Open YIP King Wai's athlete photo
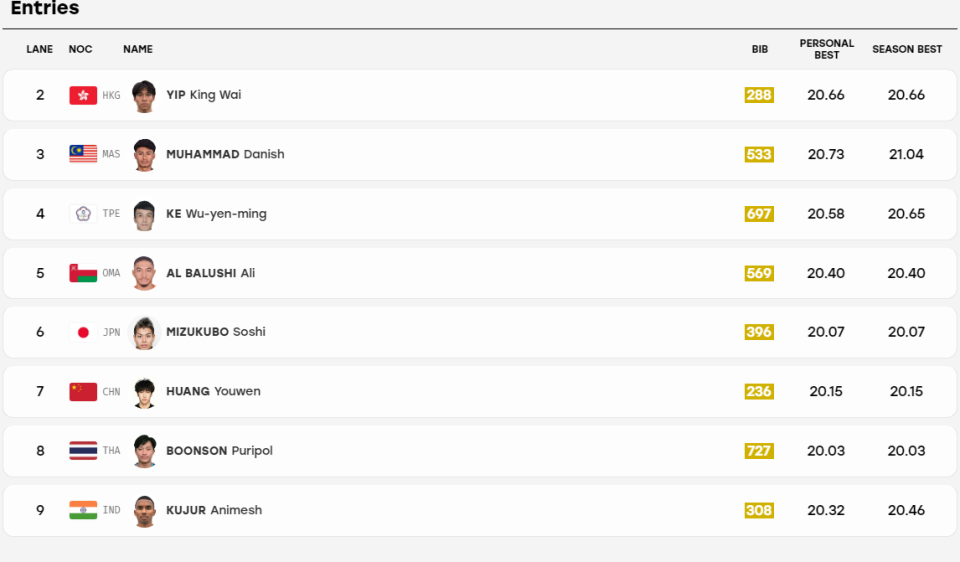 pyautogui.click(x=144, y=96)
